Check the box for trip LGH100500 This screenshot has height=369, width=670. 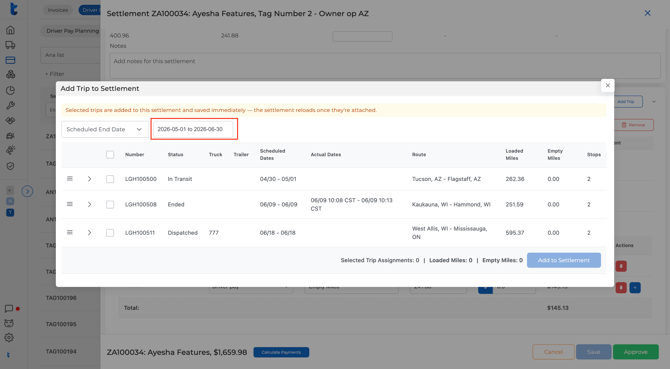tap(110, 179)
